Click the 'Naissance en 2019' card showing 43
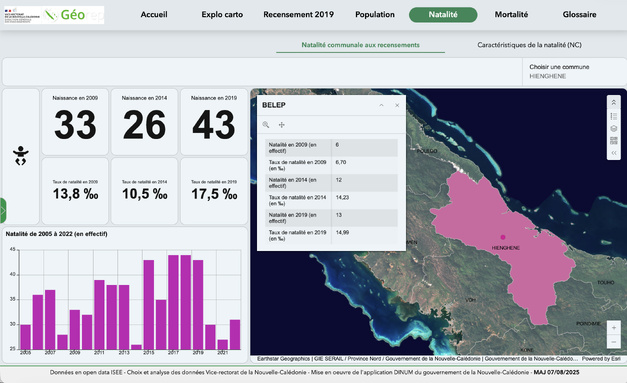The image size is (627, 383). [214, 122]
